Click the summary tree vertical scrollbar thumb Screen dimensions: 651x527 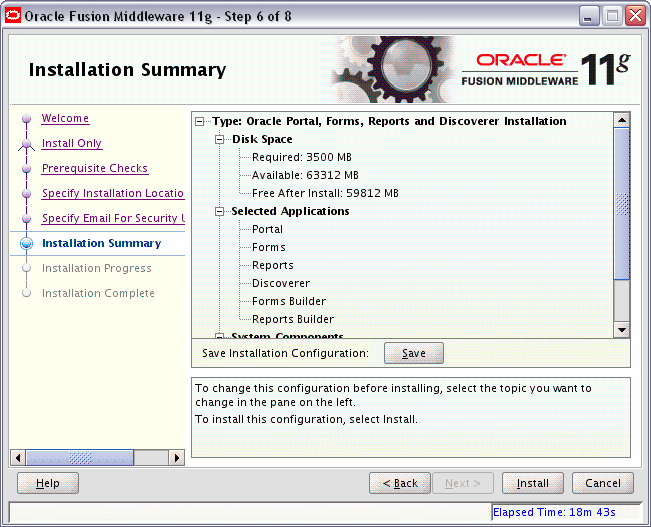coord(622,204)
